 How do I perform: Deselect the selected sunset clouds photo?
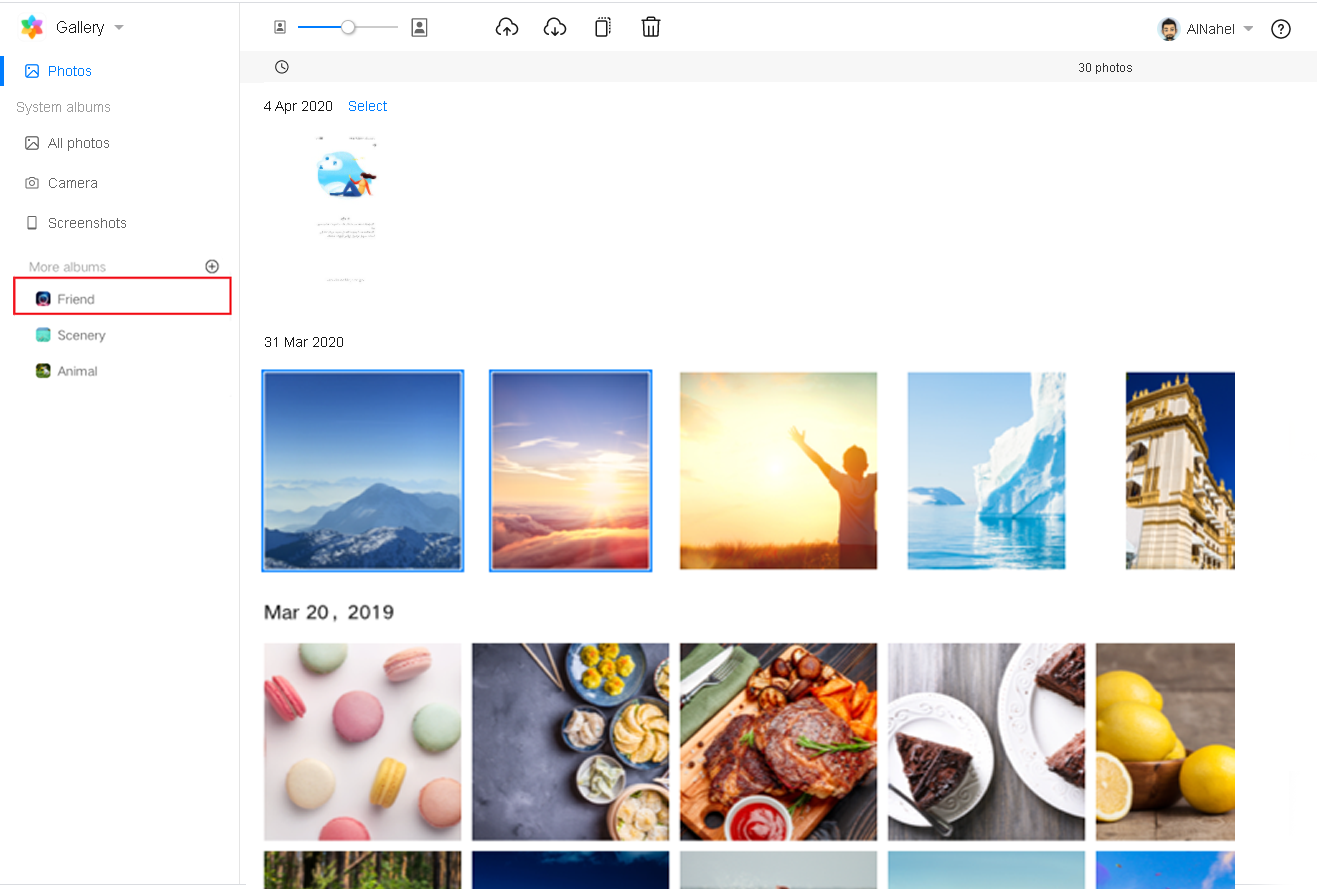pos(570,470)
